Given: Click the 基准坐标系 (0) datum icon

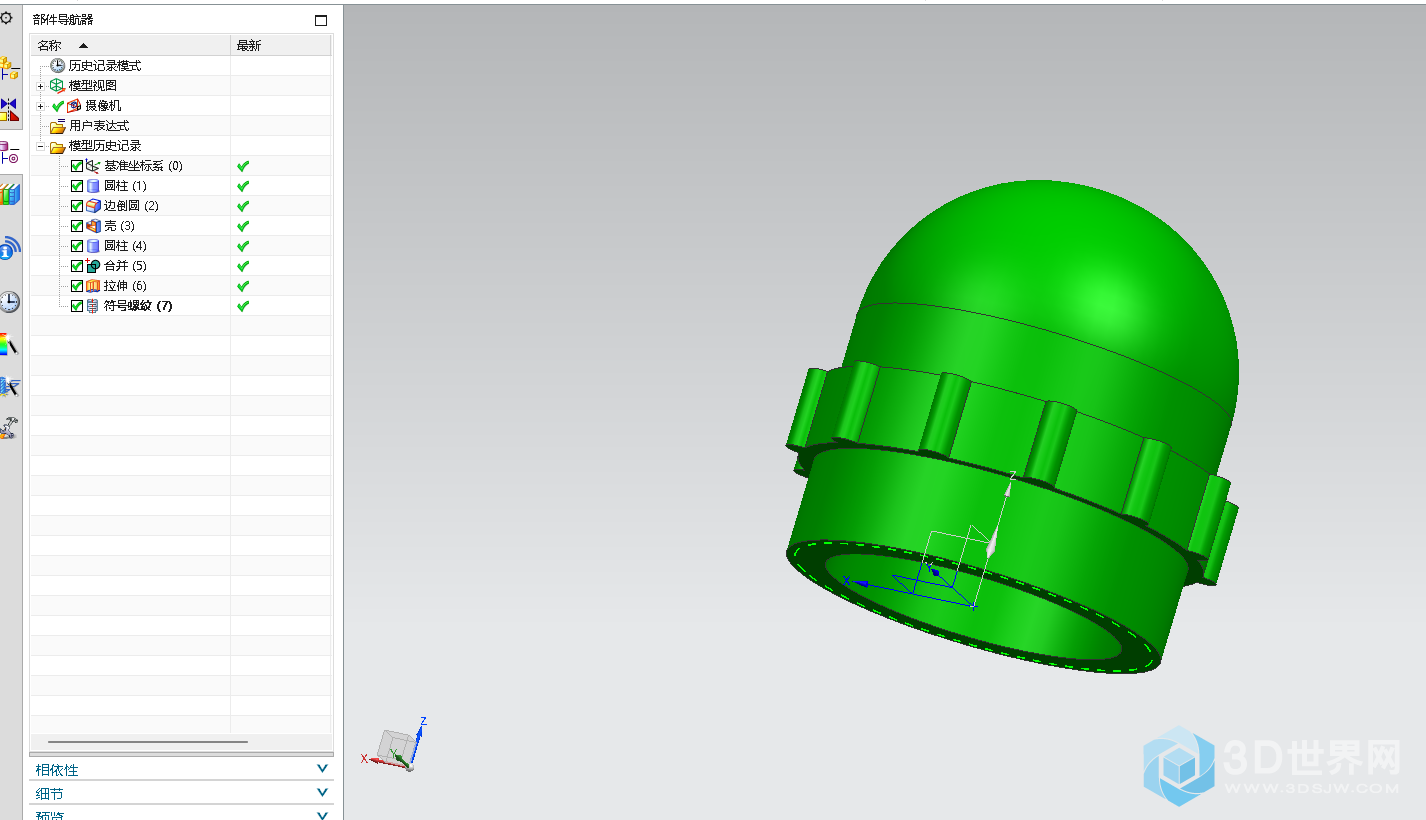Looking at the screenshot, I should [x=93, y=166].
